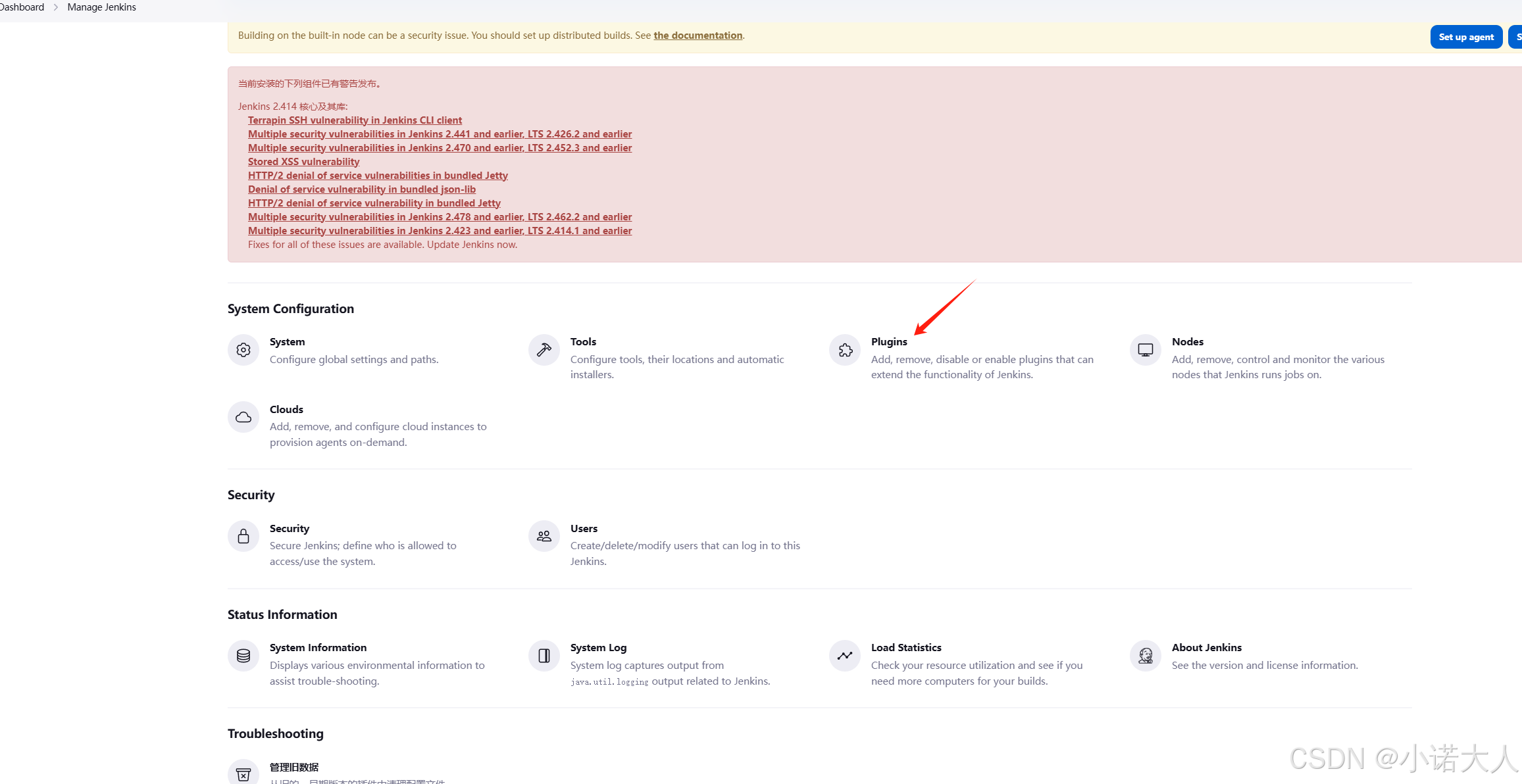Screen dimensions: 1522x784
Task: Open the Tools configuration link
Action: tap(583, 342)
